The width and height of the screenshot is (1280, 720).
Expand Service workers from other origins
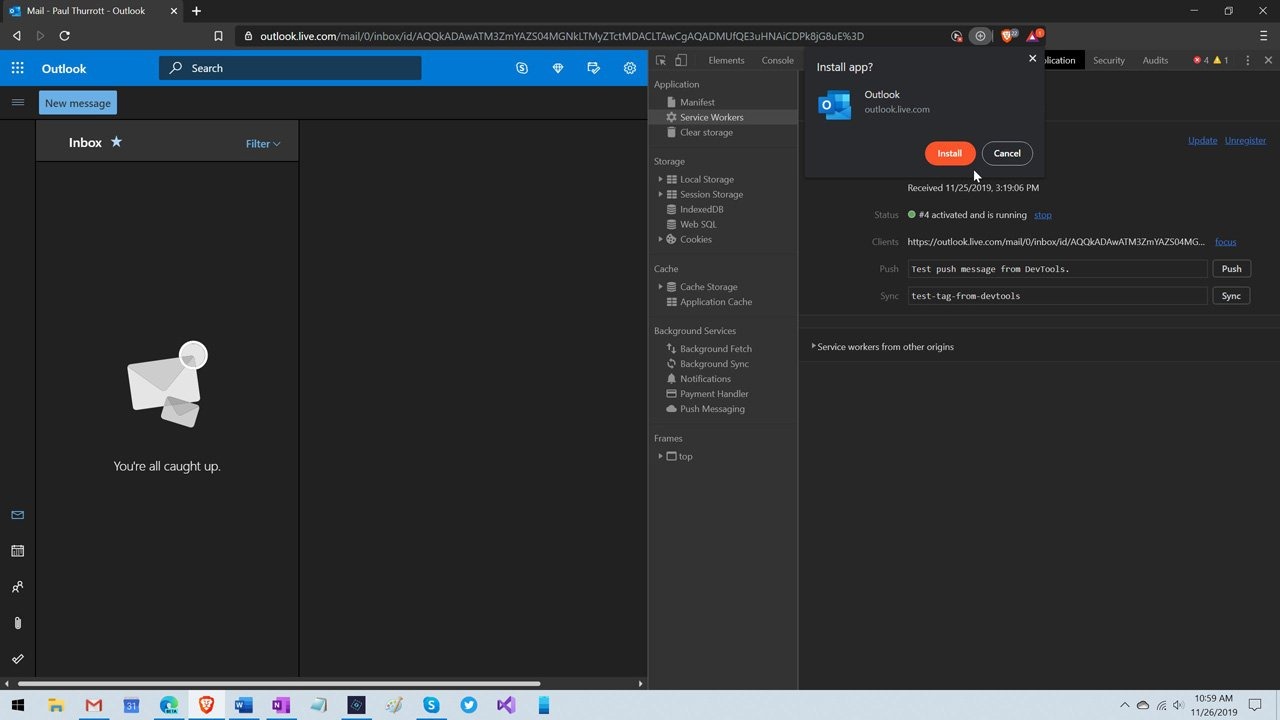click(814, 347)
